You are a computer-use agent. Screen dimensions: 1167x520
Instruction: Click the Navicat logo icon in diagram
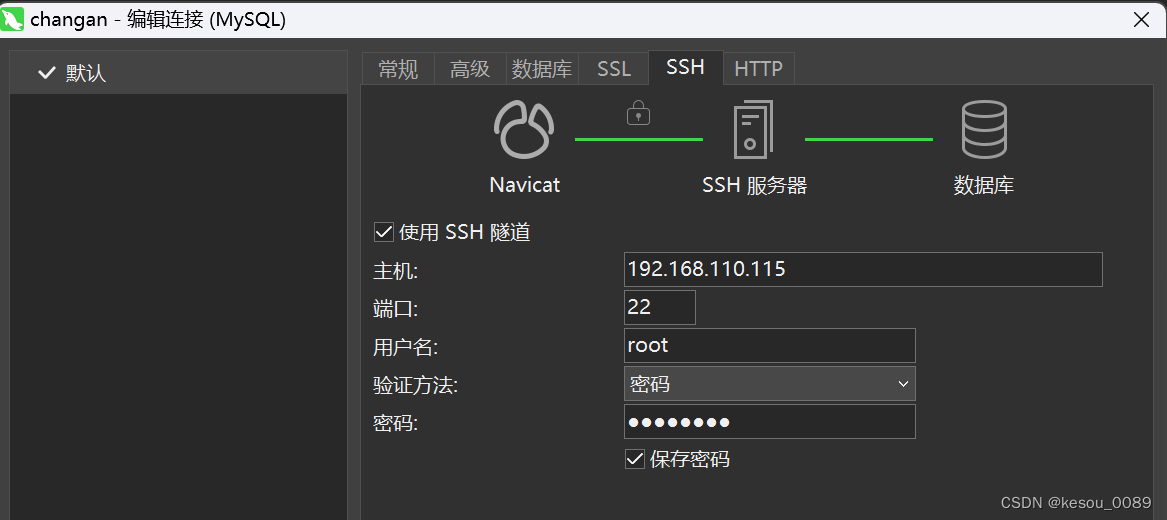point(524,130)
